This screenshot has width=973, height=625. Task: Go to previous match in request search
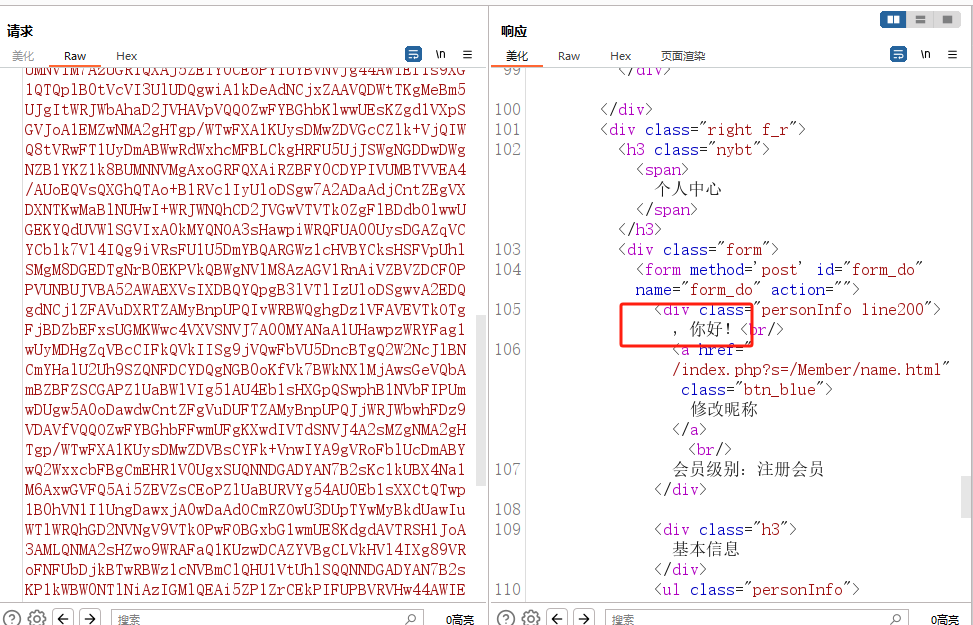(x=64, y=618)
